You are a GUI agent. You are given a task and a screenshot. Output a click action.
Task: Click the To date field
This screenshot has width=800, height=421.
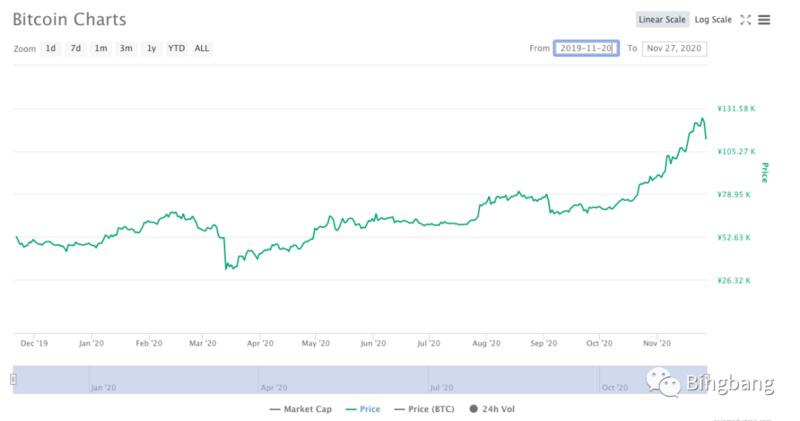(x=675, y=48)
